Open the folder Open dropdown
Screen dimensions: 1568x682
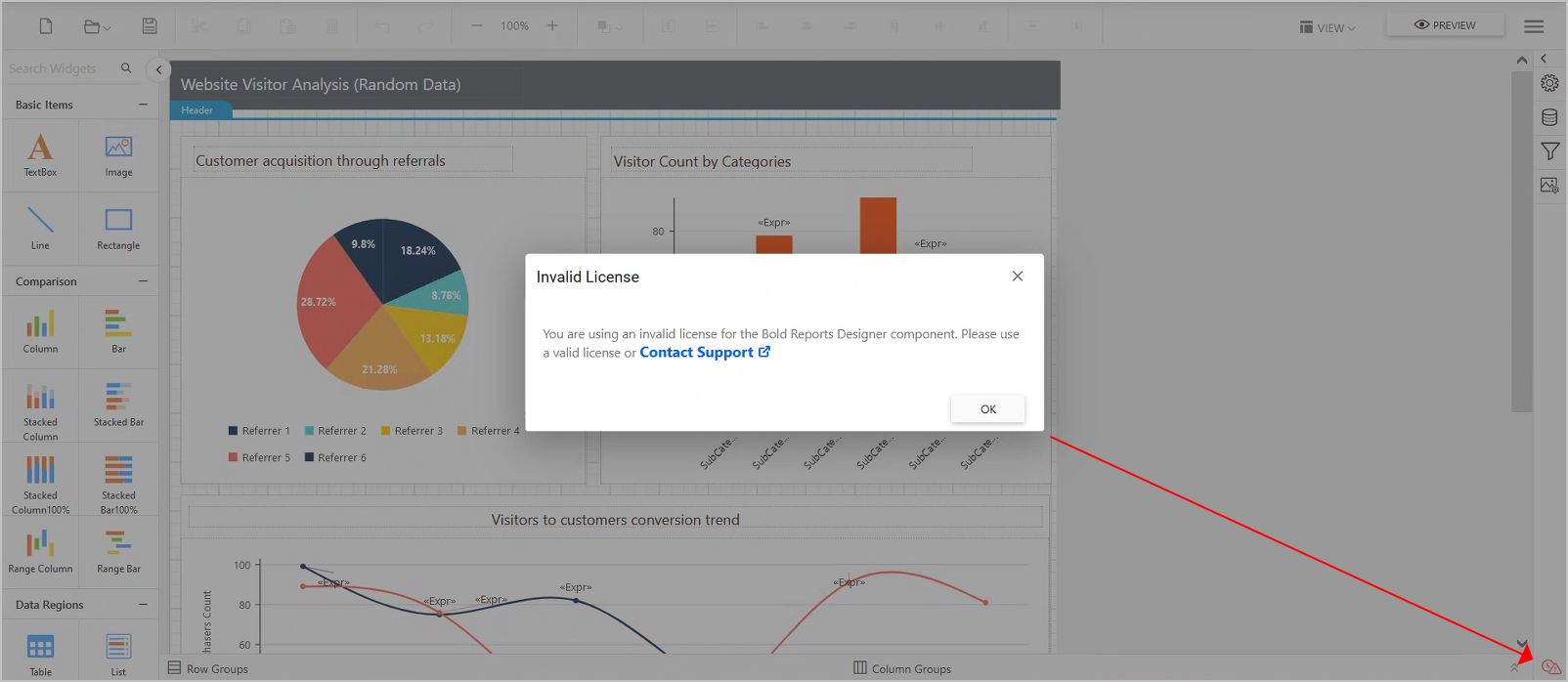97,26
